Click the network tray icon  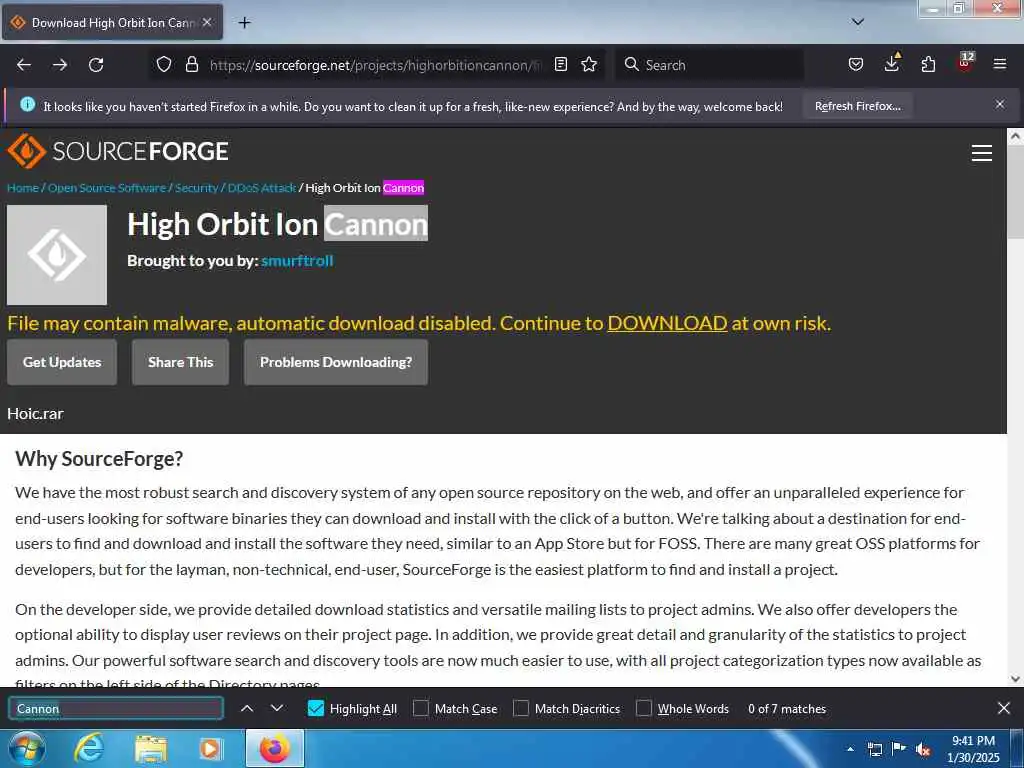point(874,750)
